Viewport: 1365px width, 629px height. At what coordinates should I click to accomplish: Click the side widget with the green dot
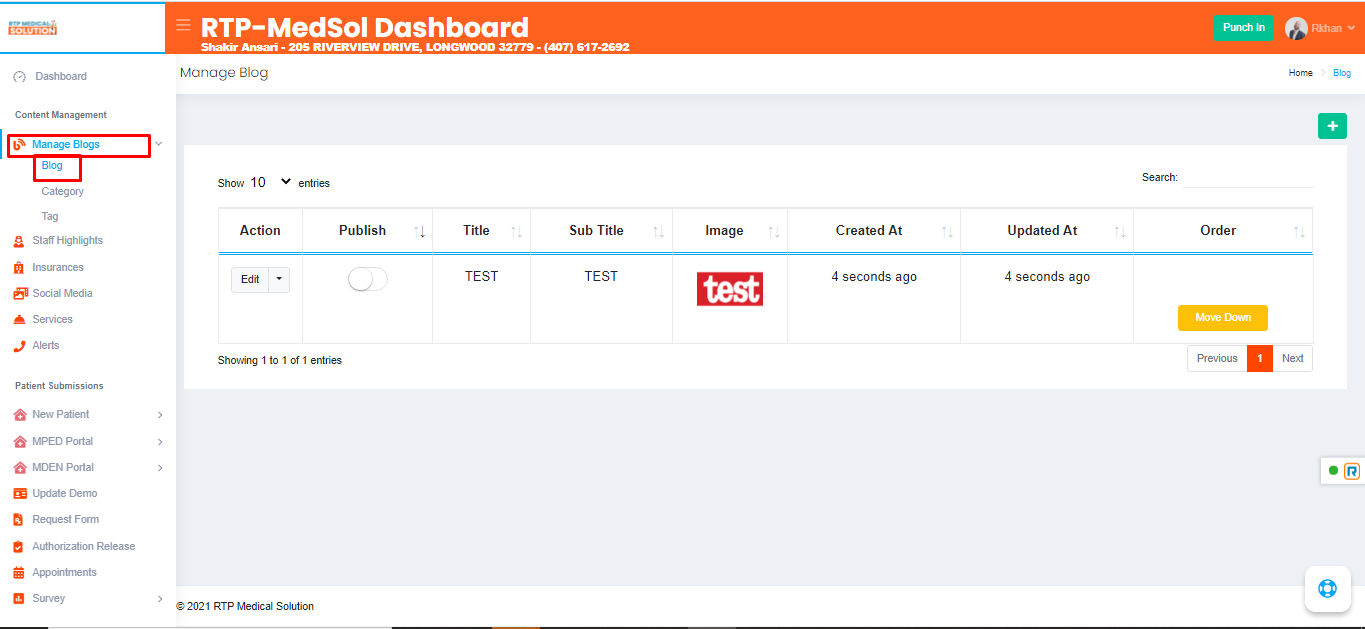(1343, 470)
